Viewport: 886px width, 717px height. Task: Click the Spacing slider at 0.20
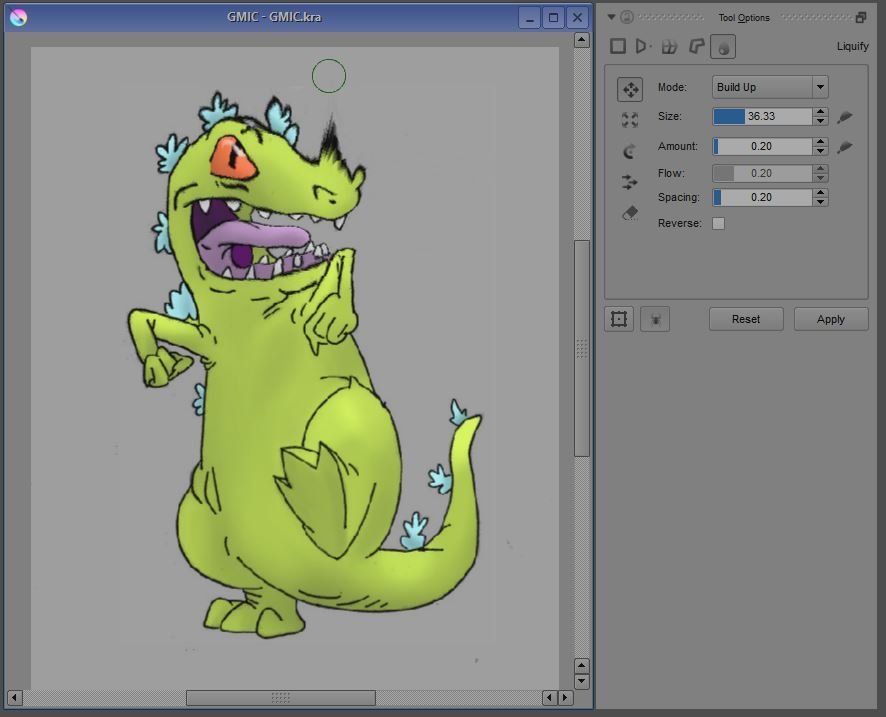(x=762, y=197)
